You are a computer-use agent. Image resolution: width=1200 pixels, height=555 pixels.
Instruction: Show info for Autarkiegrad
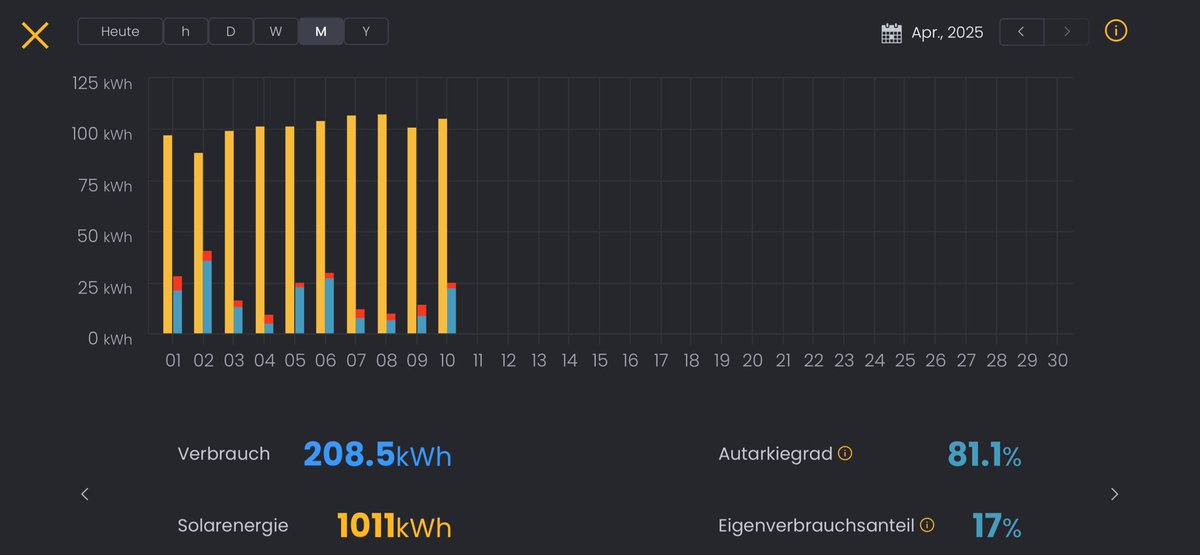[845, 454]
